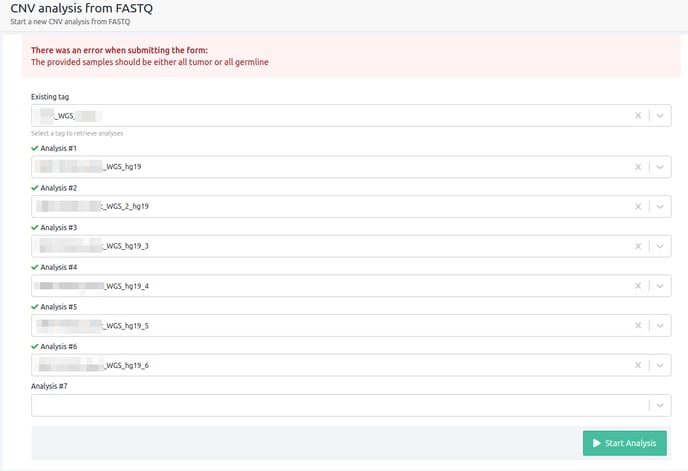Screen dimensions: 688x471
Task: Open the Analysis #7 dropdown arrow
Action: pos(660,405)
